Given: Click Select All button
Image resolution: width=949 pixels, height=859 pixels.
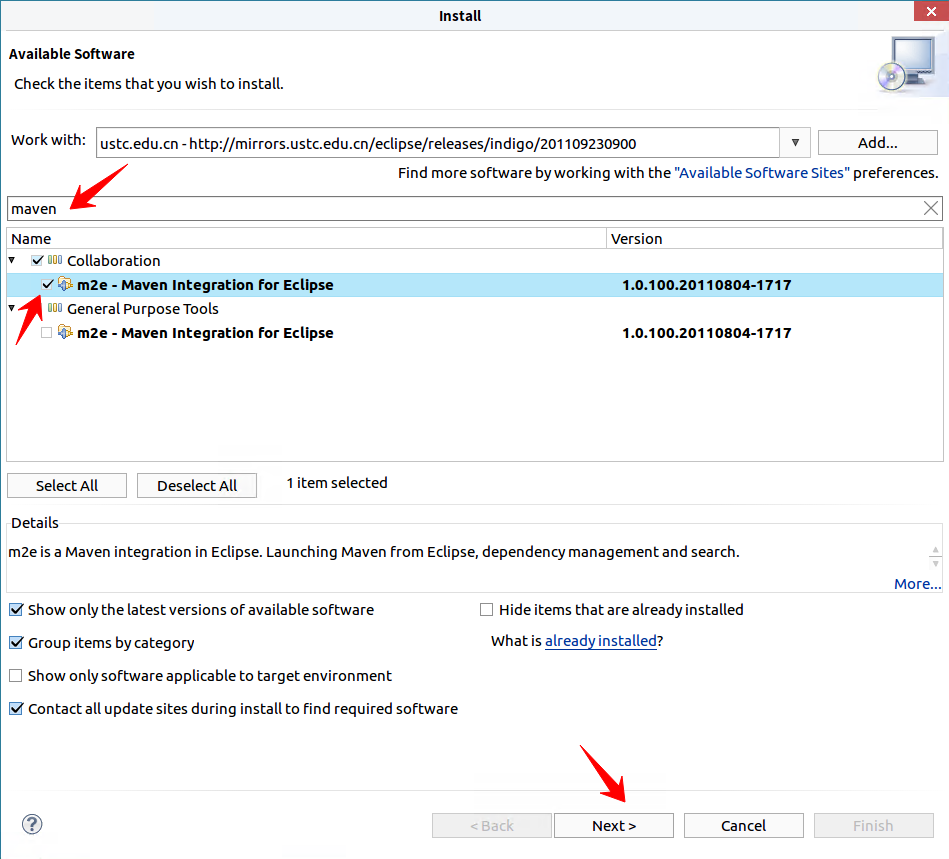Looking at the screenshot, I should 67,485.
